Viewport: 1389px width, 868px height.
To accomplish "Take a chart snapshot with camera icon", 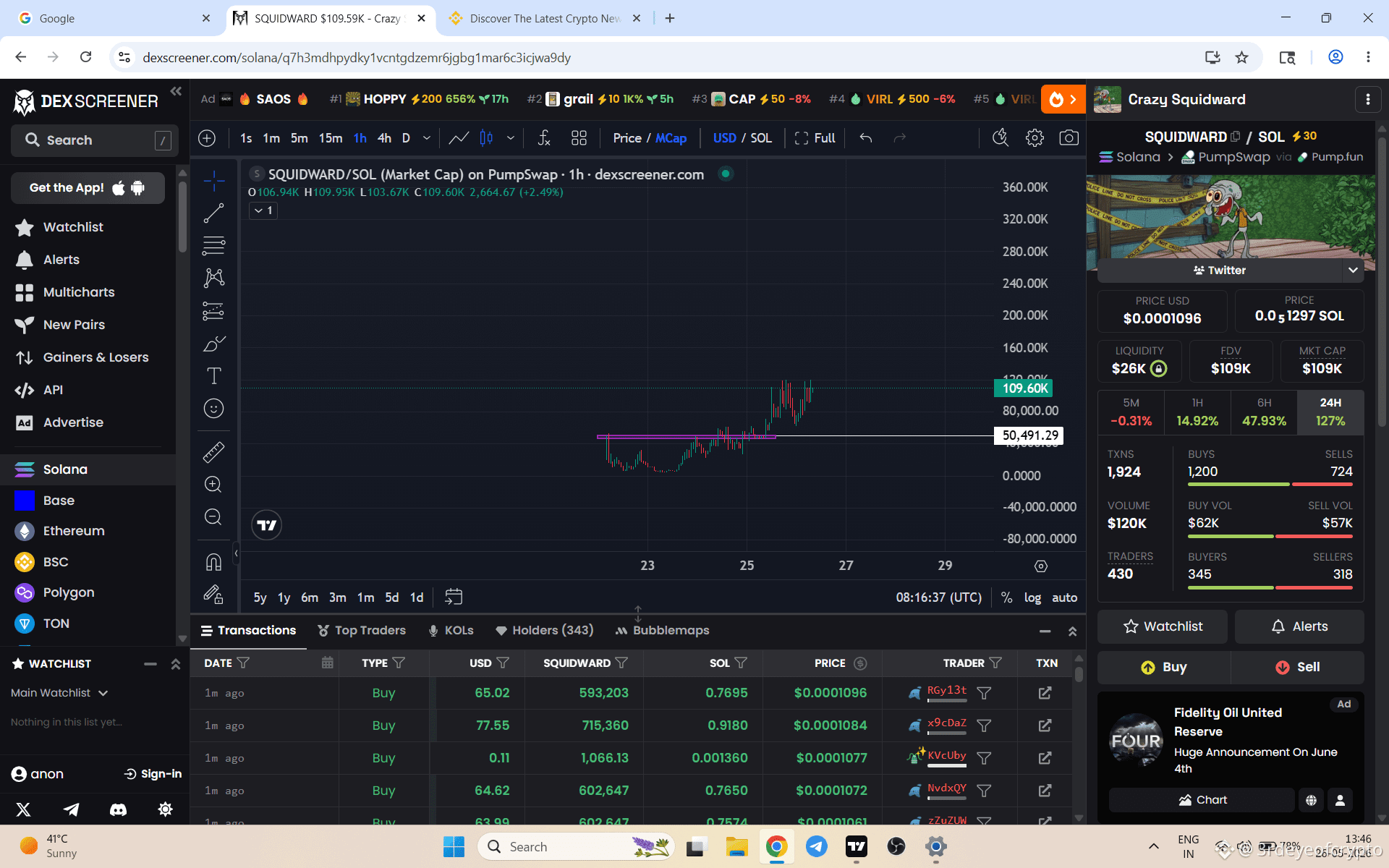I will 1069,138.
